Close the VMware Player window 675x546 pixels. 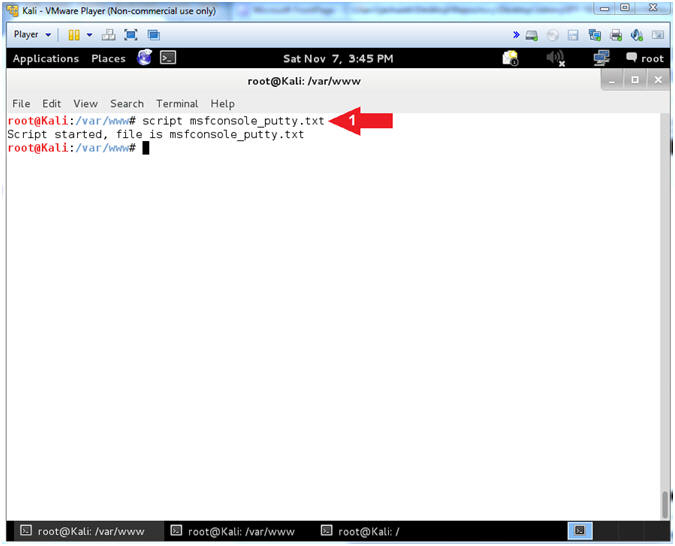point(653,8)
